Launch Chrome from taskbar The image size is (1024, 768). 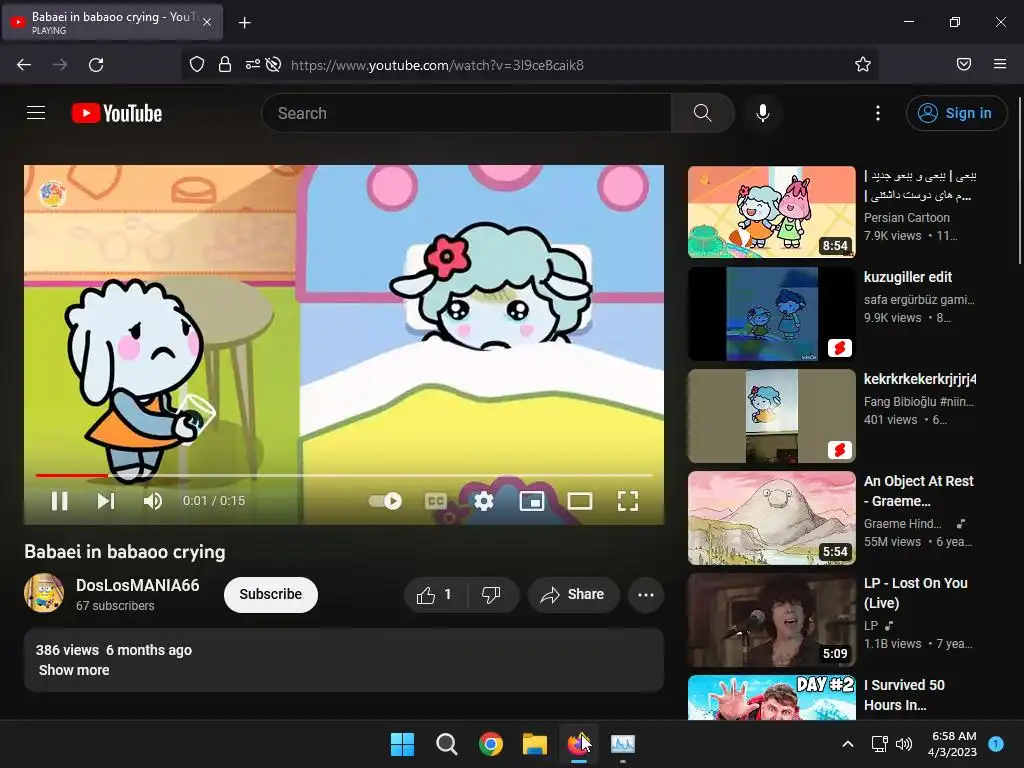pos(490,744)
